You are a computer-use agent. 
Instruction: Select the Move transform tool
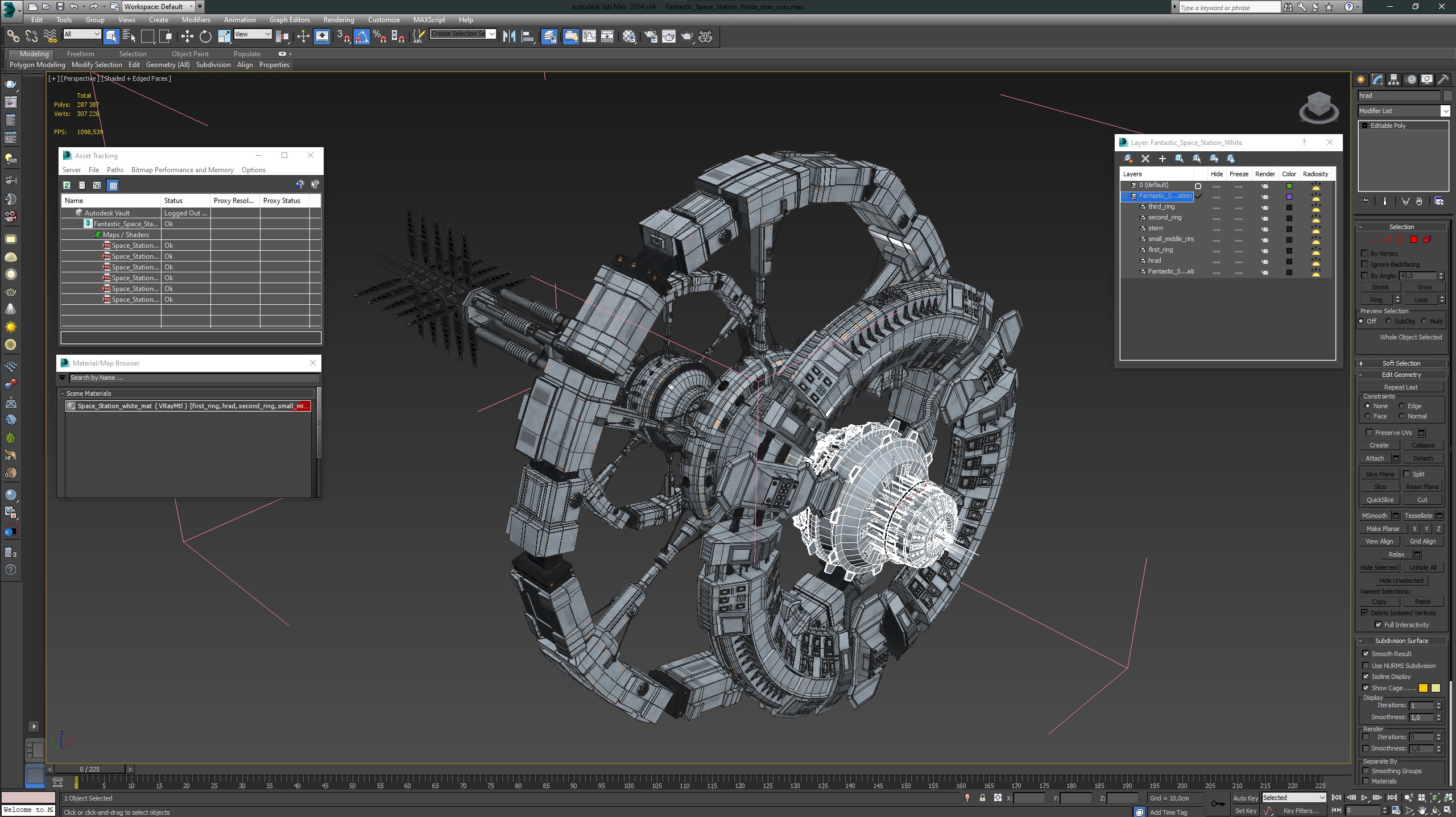pos(187,37)
